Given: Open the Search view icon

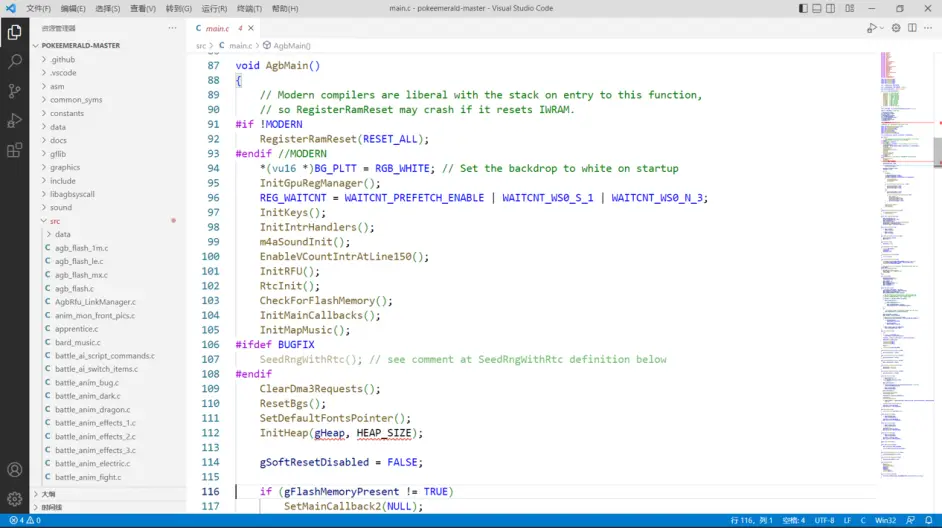Looking at the screenshot, I should [x=14, y=61].
